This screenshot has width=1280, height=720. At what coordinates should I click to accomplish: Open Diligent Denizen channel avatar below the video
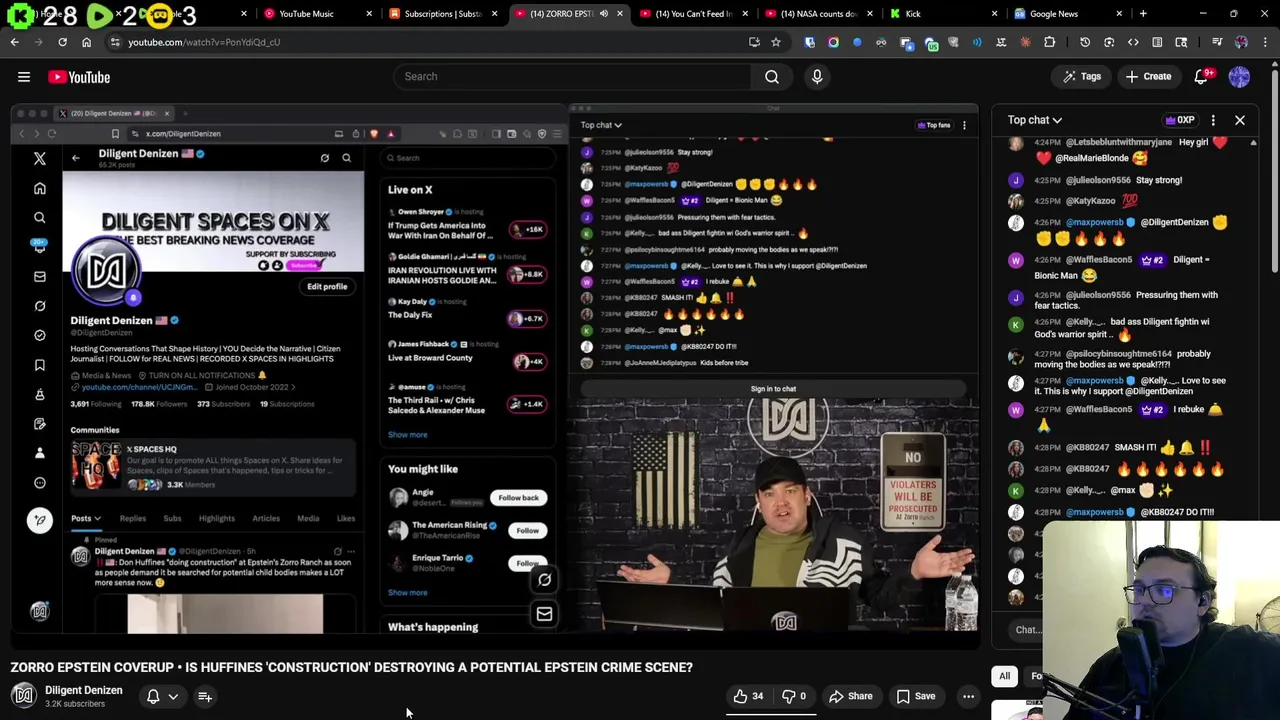(24, 696)
